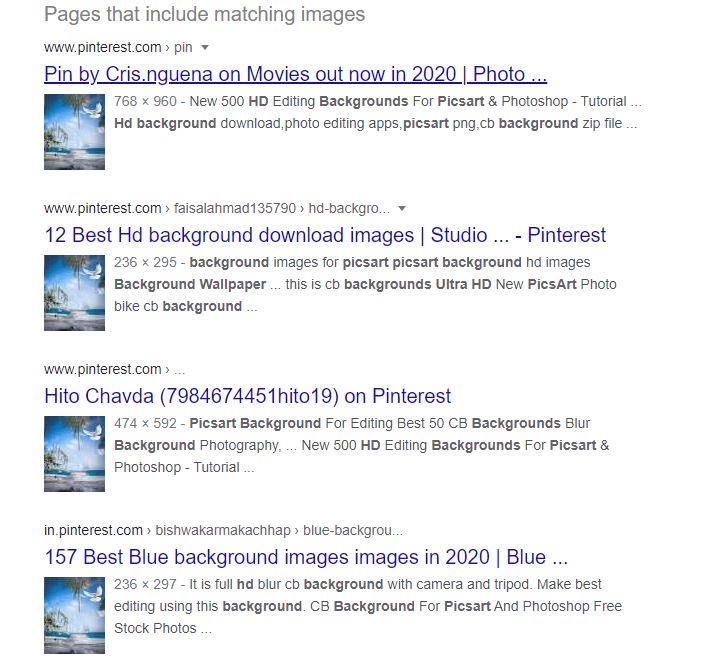Click thumbnail of the Hito Chavda result
The height and width of the screenshot is (658, 716).
click(74, 453)
